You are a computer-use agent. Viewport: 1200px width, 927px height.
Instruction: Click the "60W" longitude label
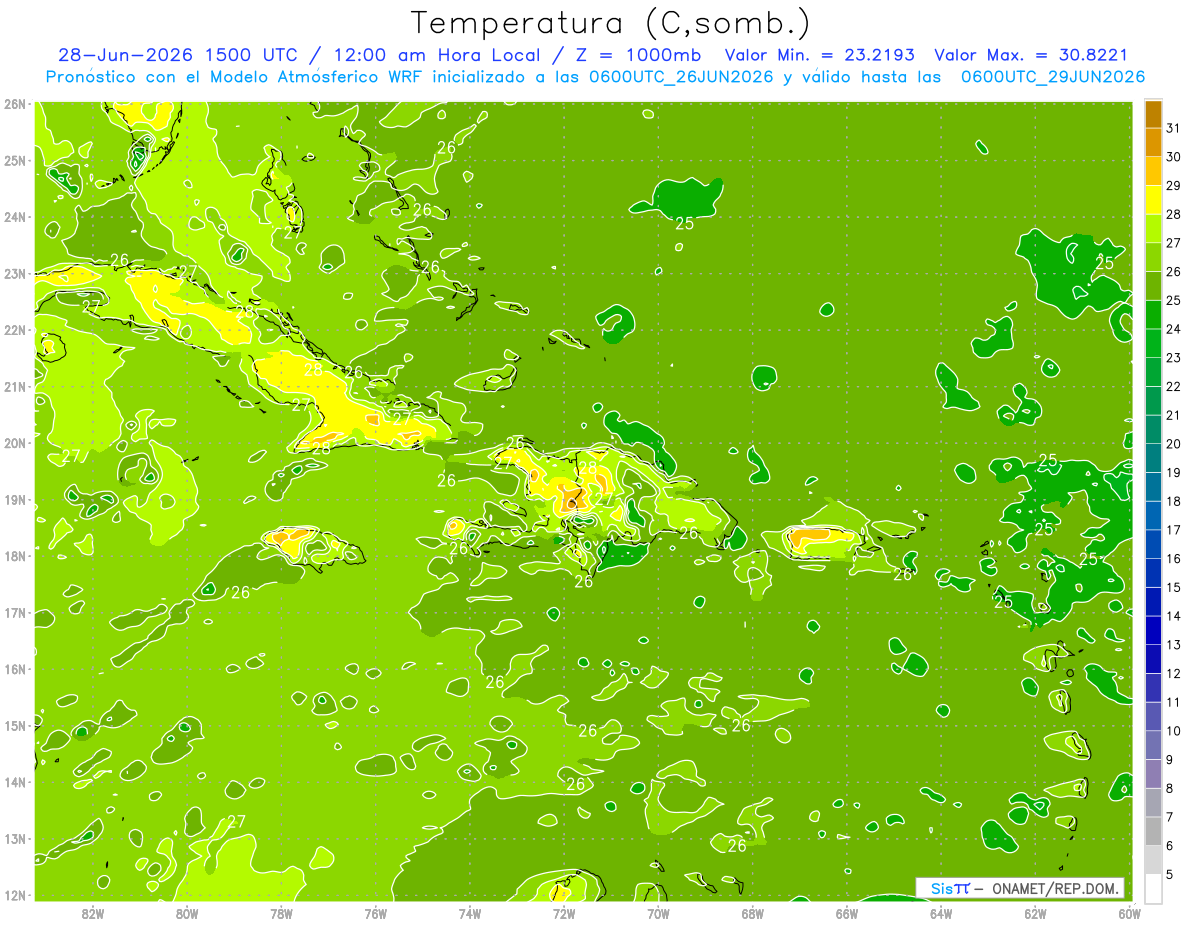[x=1129, y=914]
